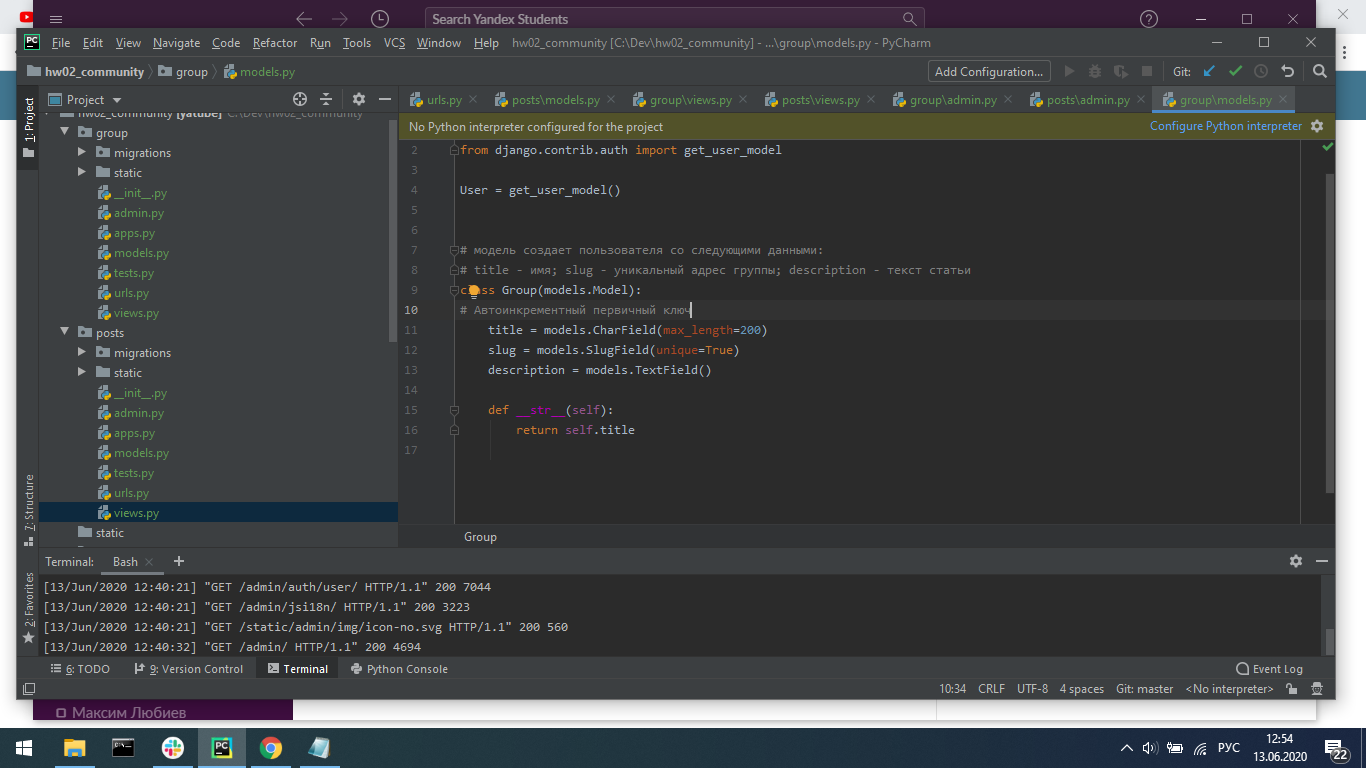
Task: Click the editor's vertical scrollbar
Action: 1329,330
